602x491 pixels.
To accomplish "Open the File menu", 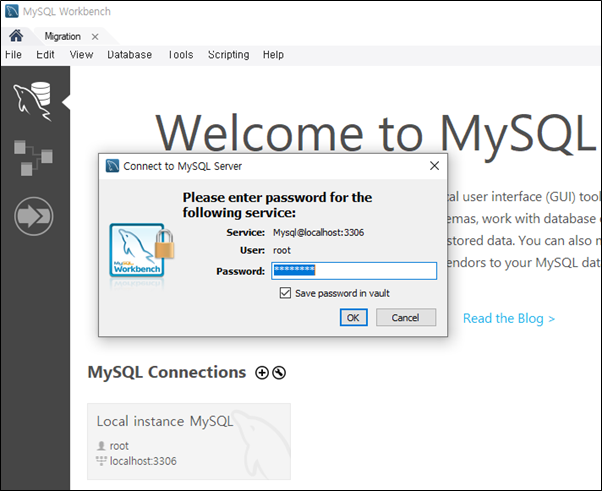I will [x=13, y=55].
